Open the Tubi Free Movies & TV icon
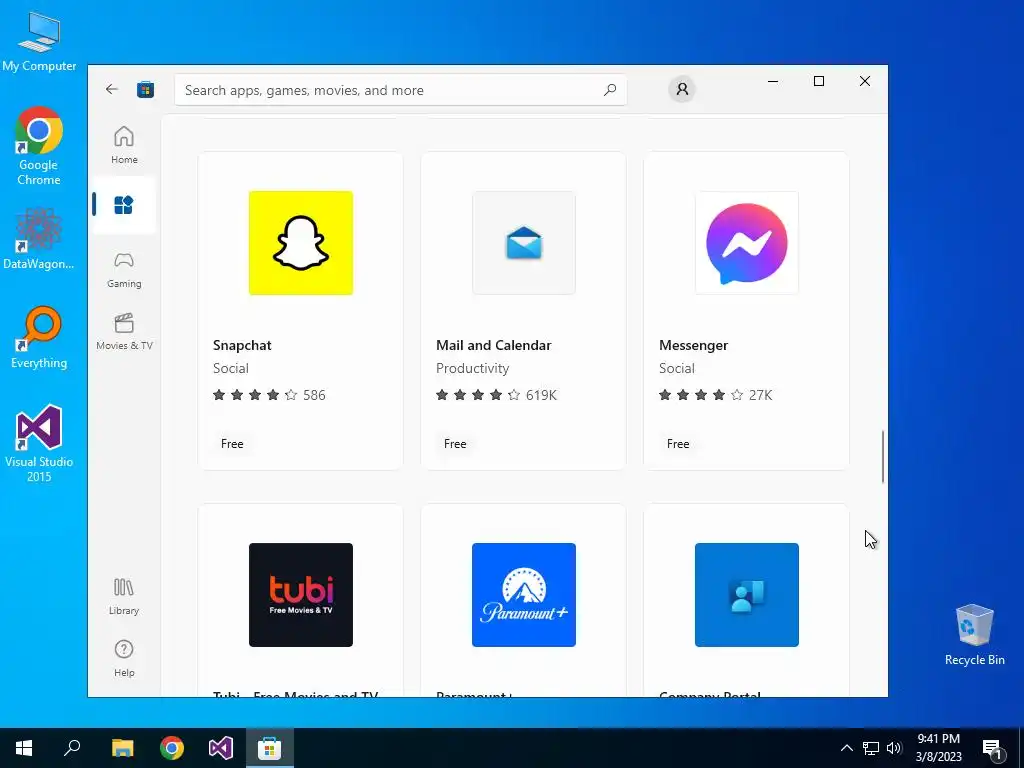 (300, 595)
